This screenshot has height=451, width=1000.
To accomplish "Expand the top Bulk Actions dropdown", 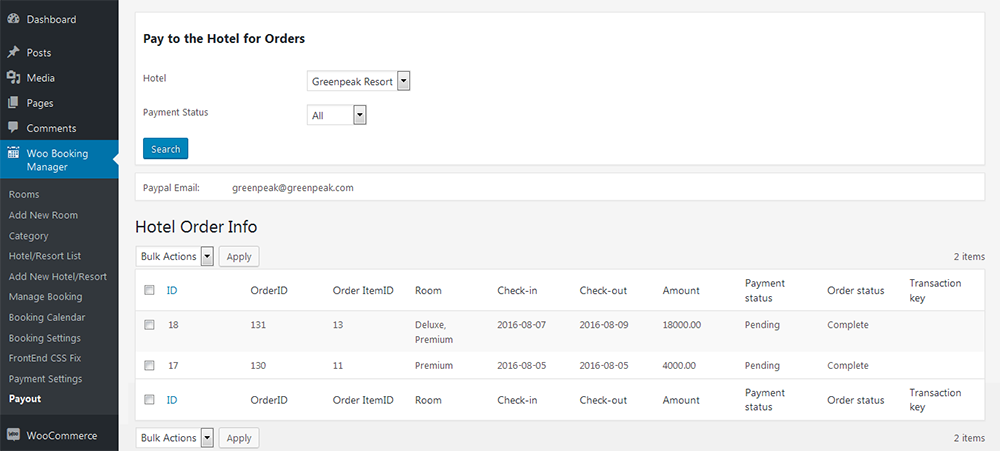I will click(175, 256).
